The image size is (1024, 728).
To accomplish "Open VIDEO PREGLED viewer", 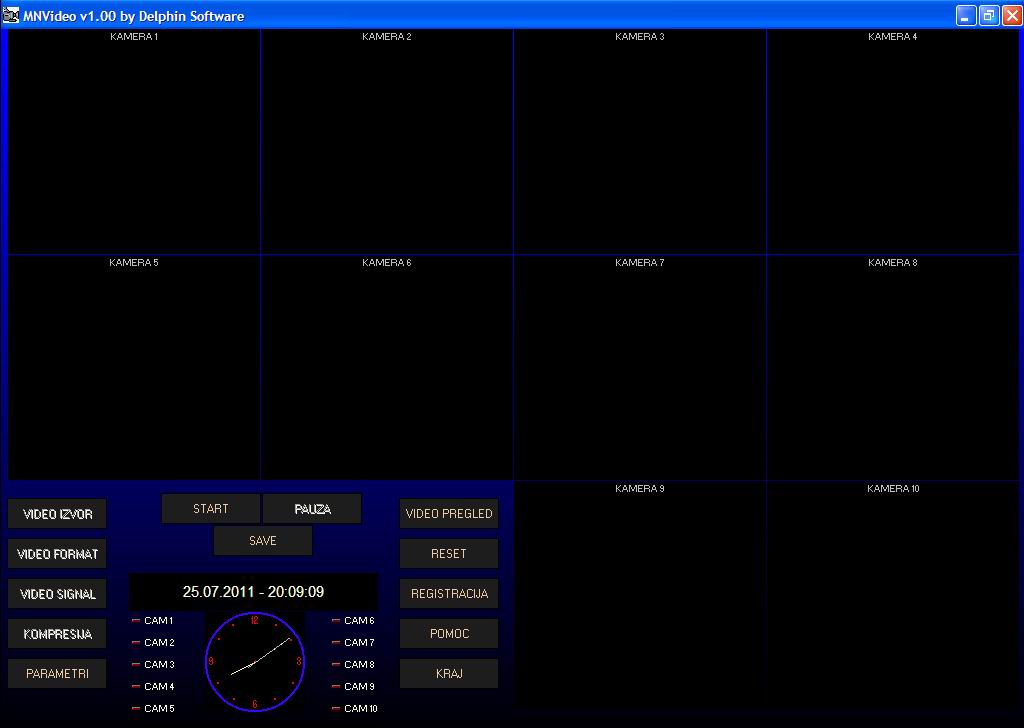I will 449,514.
